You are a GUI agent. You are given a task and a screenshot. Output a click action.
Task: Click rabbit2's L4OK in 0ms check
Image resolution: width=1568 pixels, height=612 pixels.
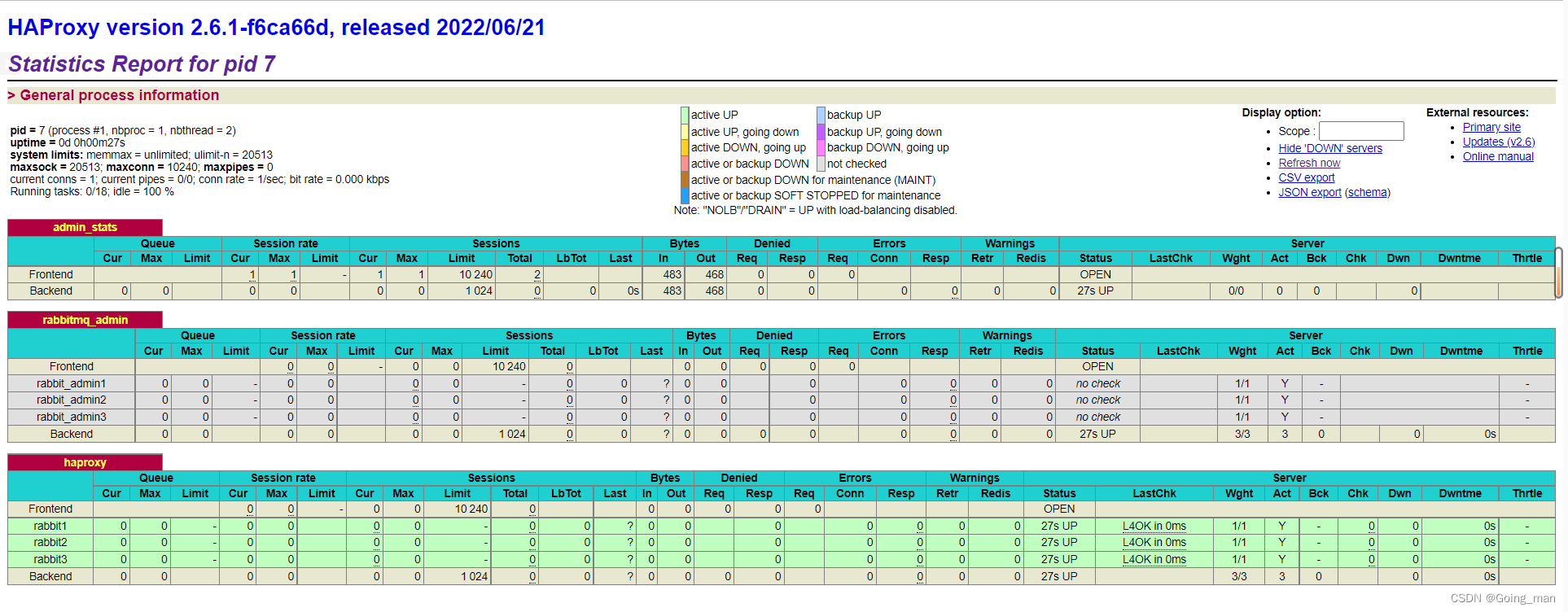(x=1154, y=542)
